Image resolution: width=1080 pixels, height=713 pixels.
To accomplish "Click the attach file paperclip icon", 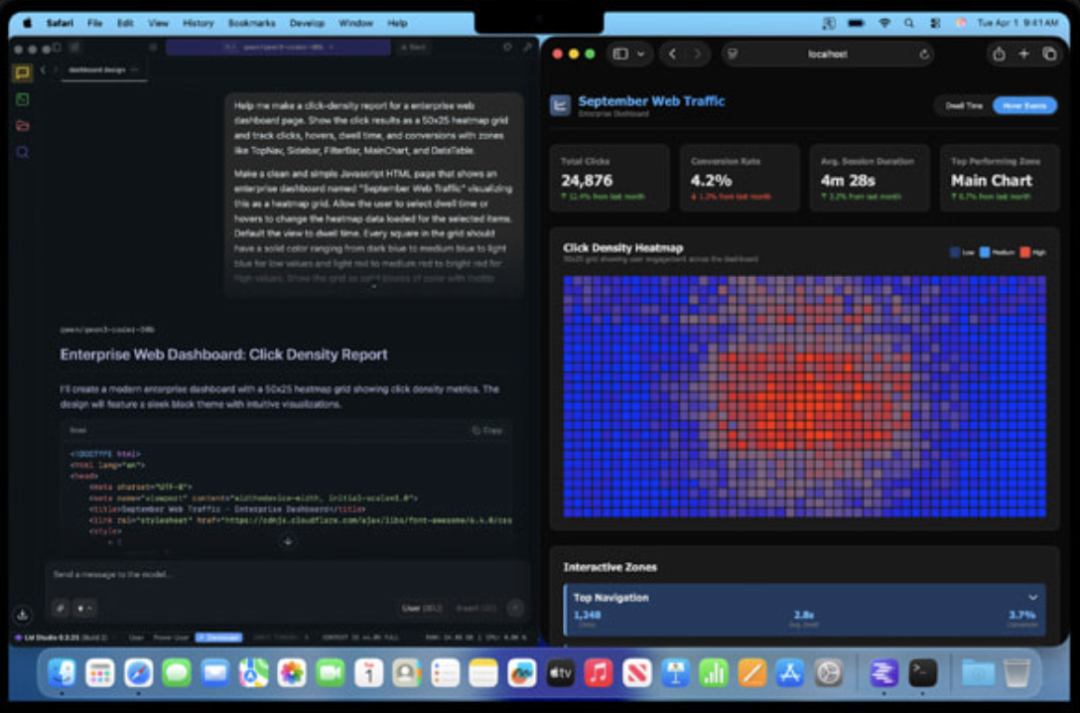I will 60,607.
